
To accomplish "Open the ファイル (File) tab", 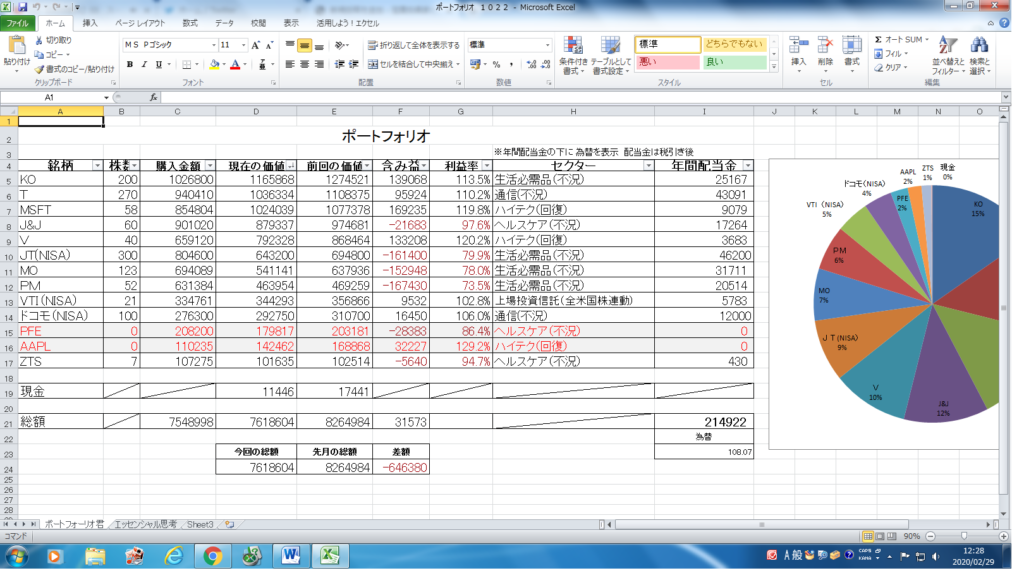I will pyautogui.click(x=18, y=24).
